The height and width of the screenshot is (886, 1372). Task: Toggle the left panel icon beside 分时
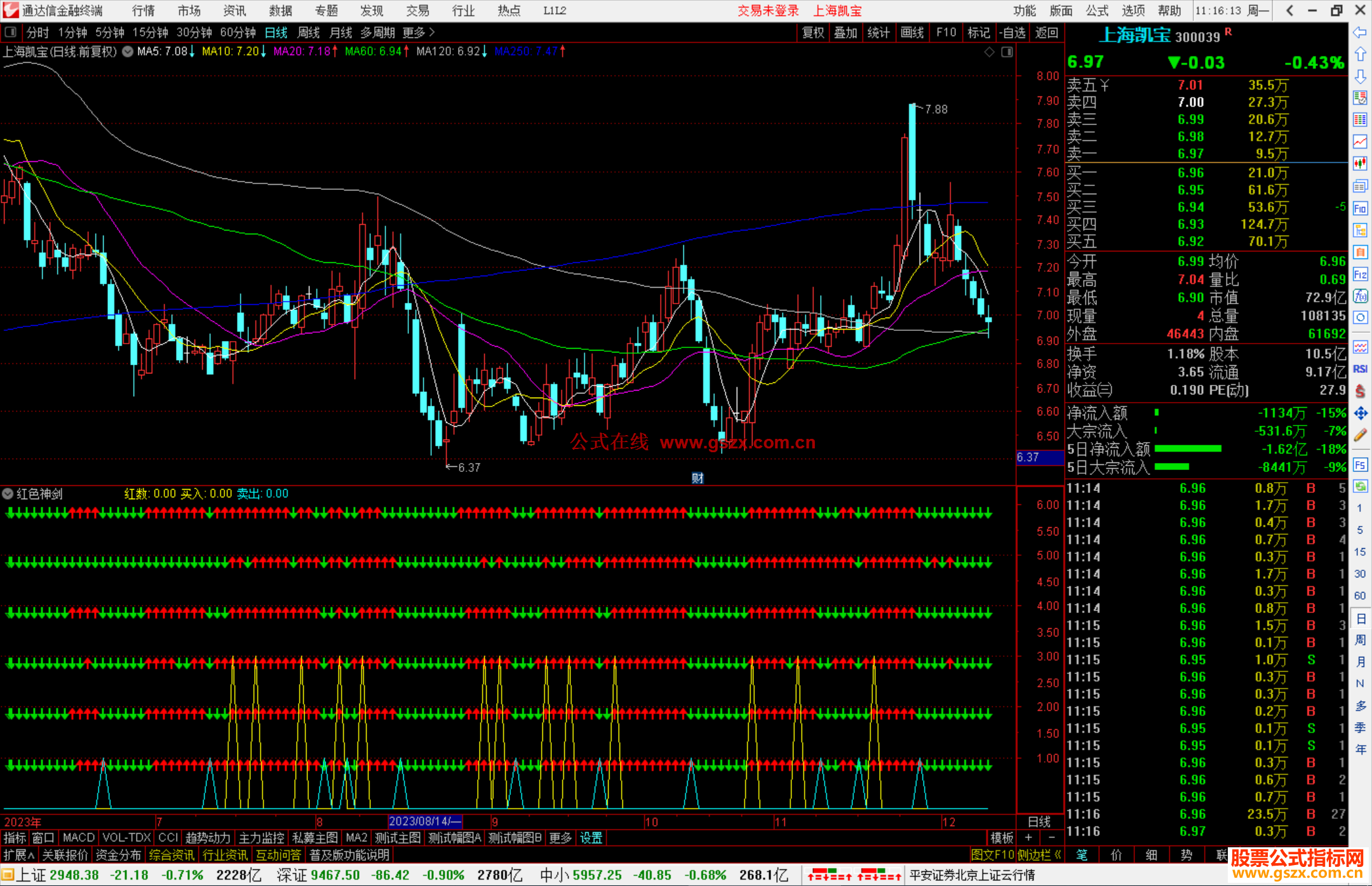pyautogui.click(x=11, y=32)
